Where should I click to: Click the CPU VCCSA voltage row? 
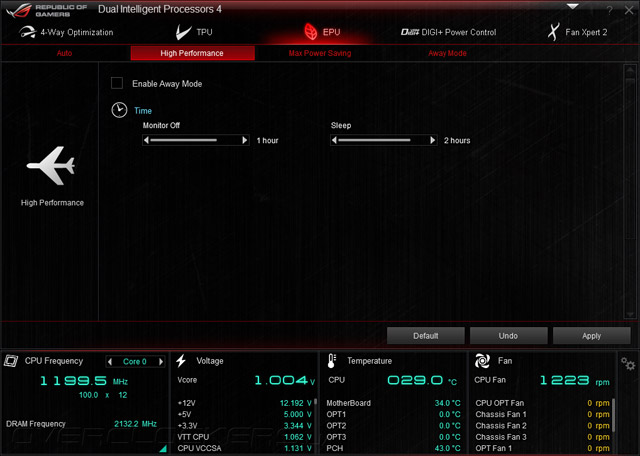pyautogui.click(x=244, y=448)
